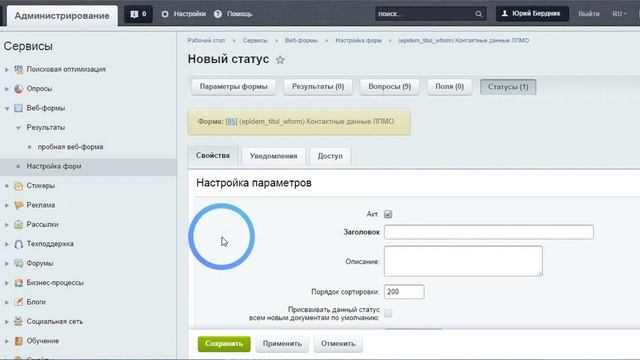This screenshot has width=640, height=360.
Task: Open Статусы (1) section
Action: pyautogui.click(x=508, y=87)
